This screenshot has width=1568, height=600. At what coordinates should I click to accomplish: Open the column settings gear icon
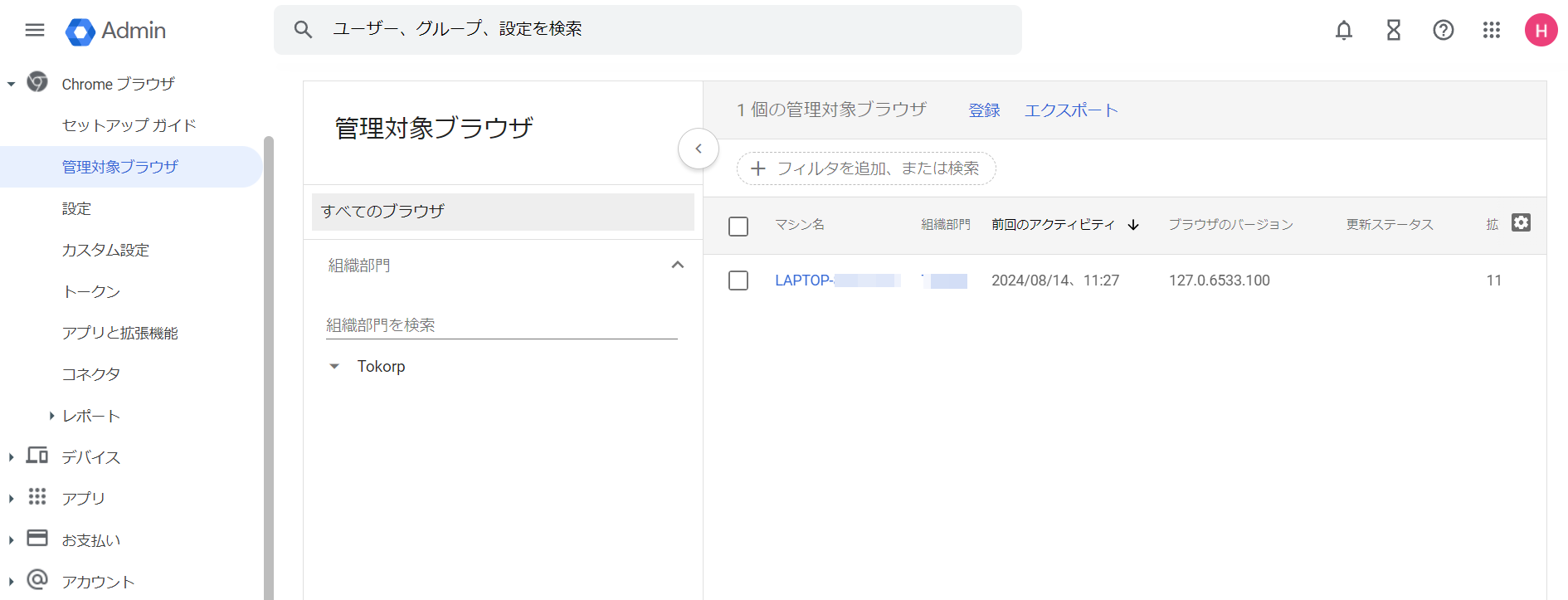(x=1520, y=222)
